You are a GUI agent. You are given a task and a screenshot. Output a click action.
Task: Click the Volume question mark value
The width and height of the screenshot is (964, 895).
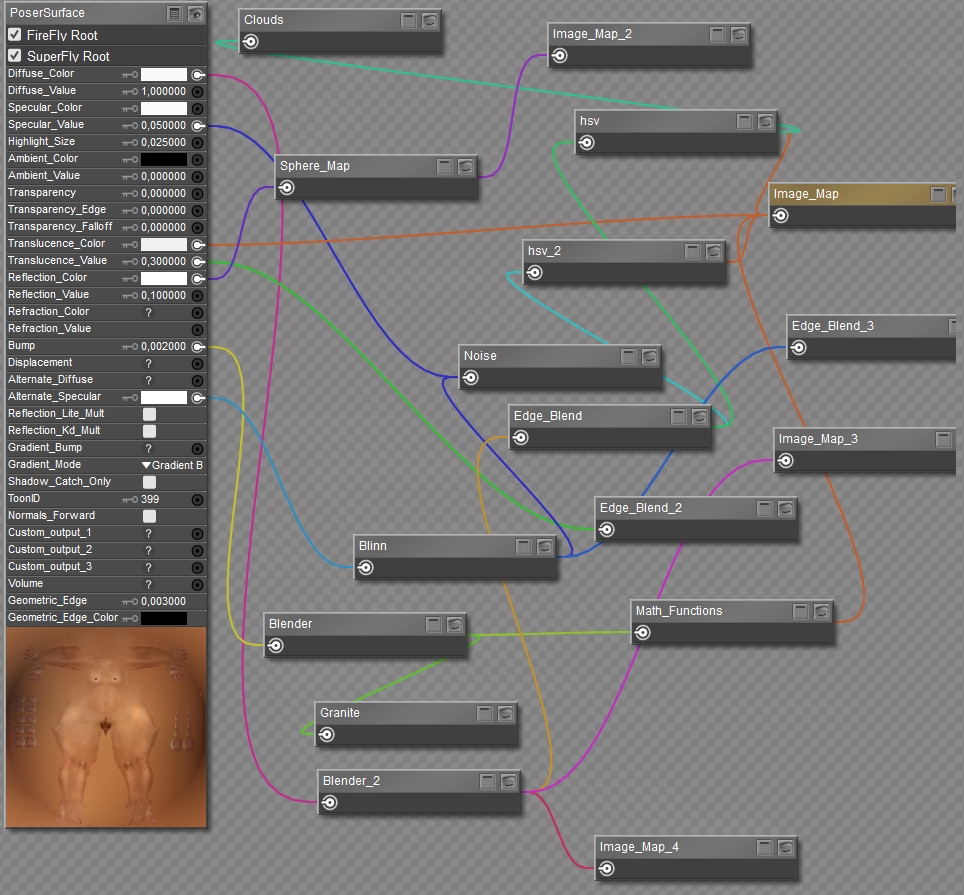148,584
